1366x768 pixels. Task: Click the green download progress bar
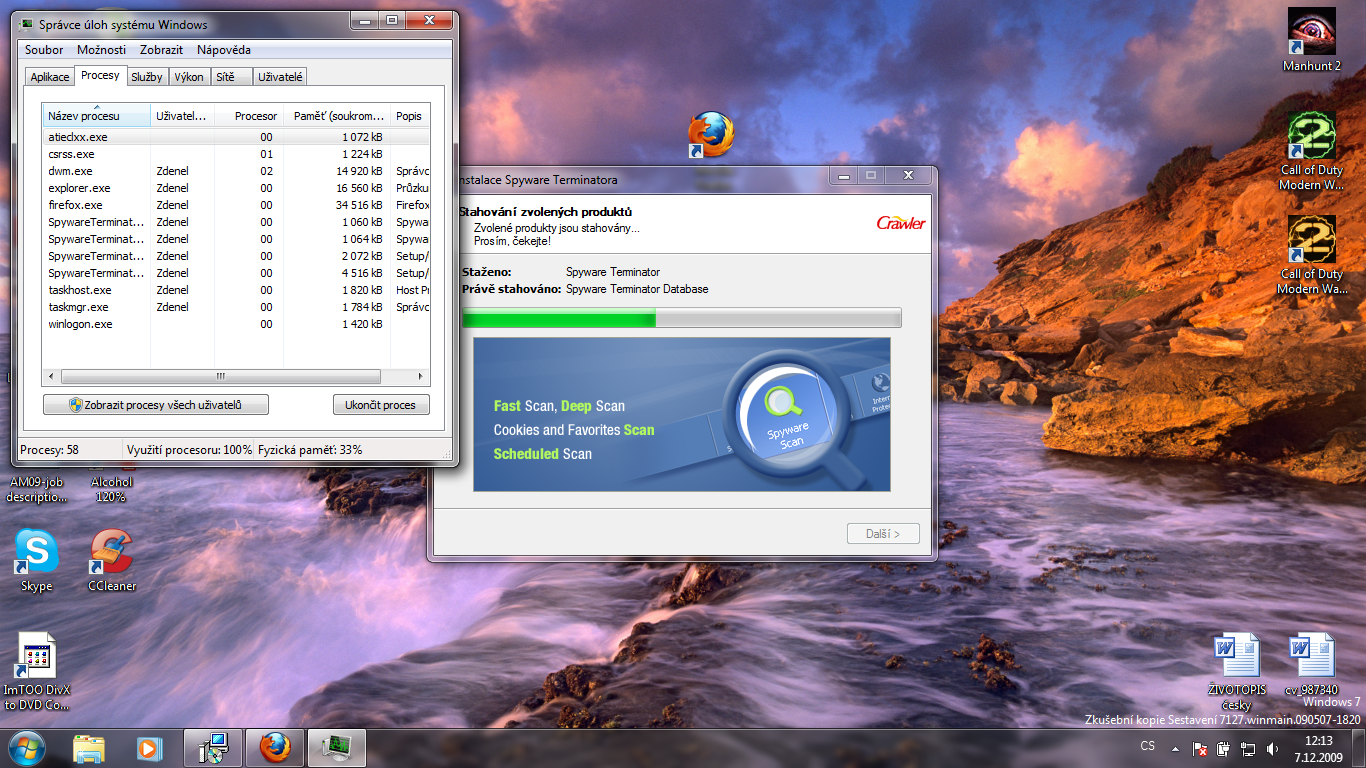[681, 318]
